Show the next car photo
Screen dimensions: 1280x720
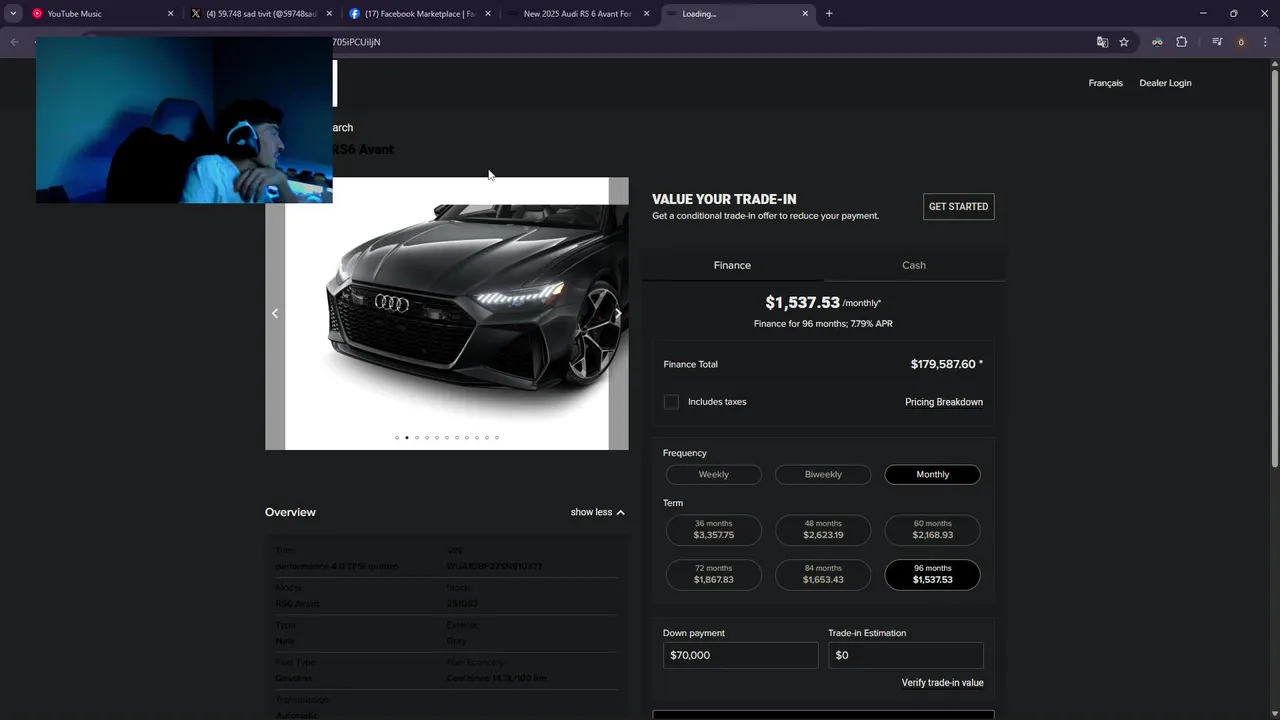(x=618, y=313)
